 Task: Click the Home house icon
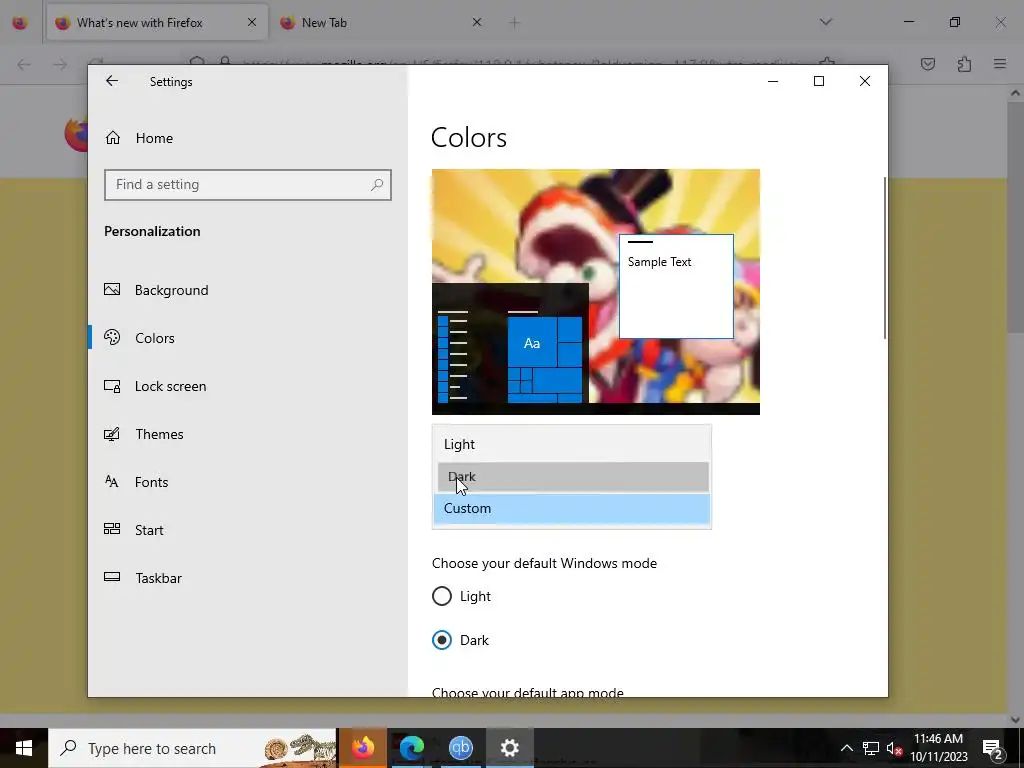113,137
